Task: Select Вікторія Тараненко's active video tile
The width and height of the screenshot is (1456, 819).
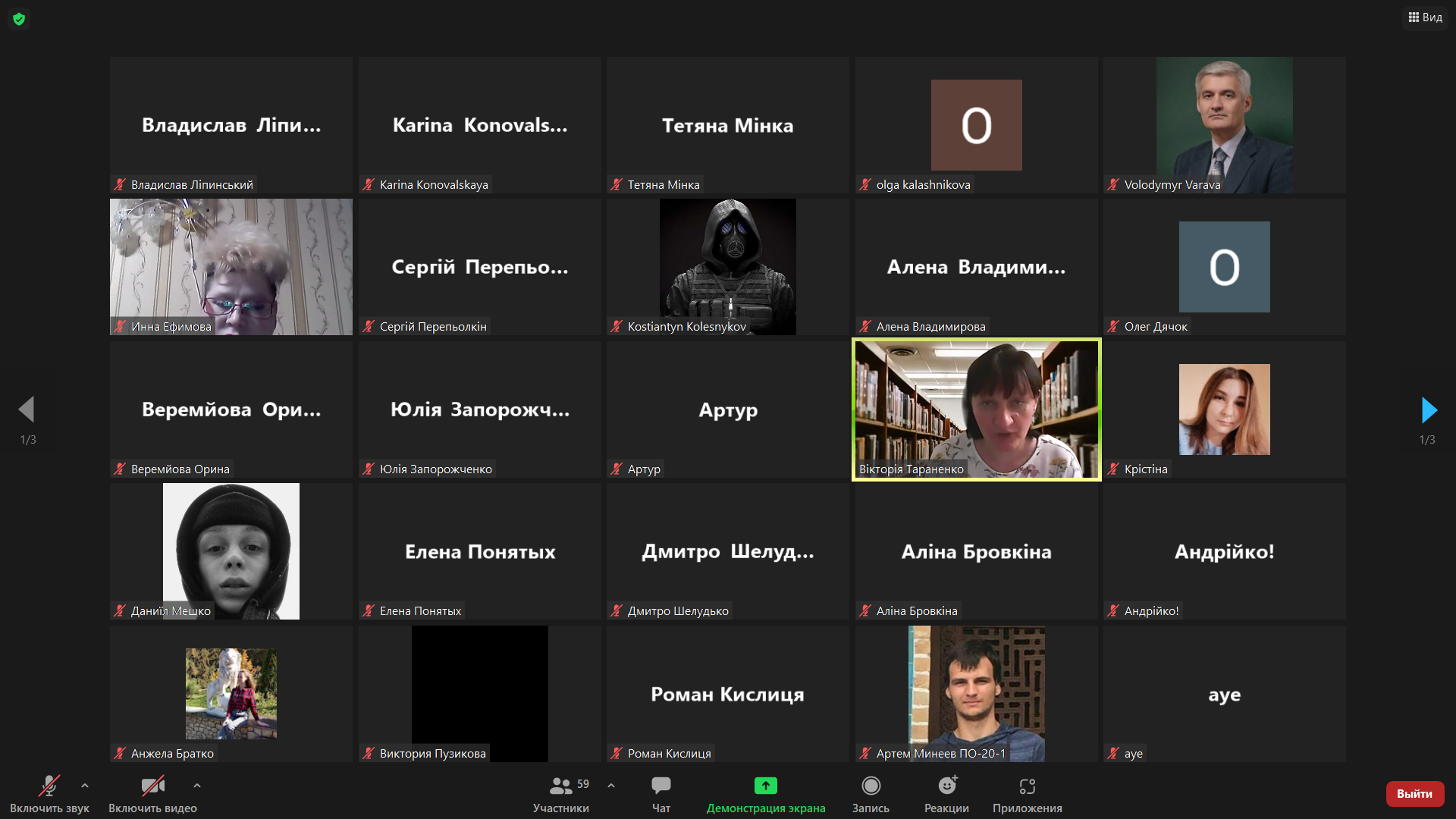Action: (x=977, y=409)
